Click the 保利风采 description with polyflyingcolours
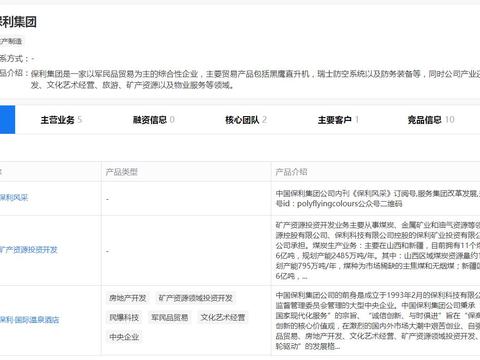This screenshot has width=480, height=360. [x=378, y=198]
